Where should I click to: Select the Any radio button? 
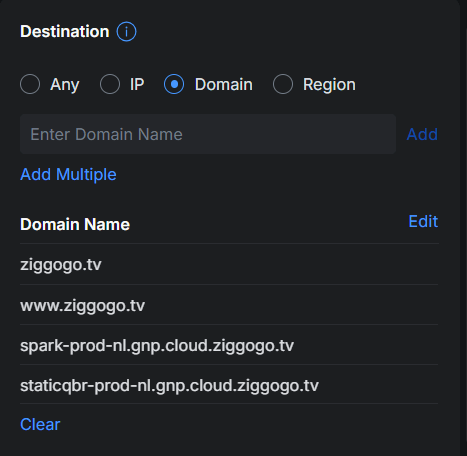(30, 84)
